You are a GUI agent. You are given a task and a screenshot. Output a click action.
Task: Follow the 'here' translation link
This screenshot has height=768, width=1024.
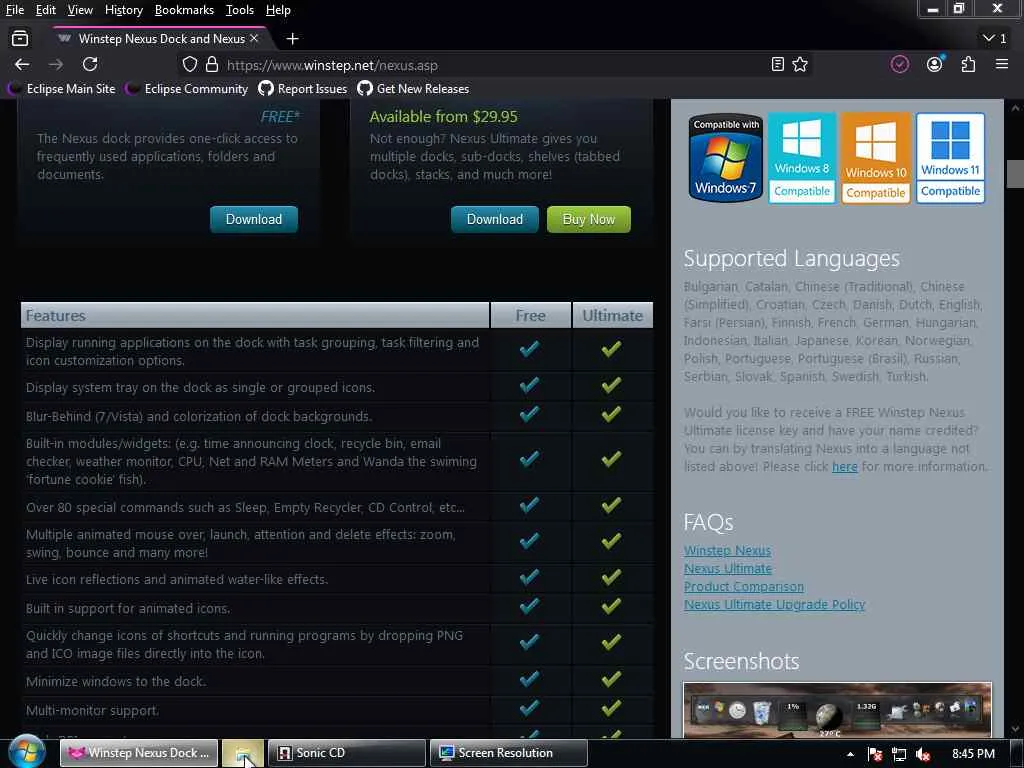[x=844, y=466]
